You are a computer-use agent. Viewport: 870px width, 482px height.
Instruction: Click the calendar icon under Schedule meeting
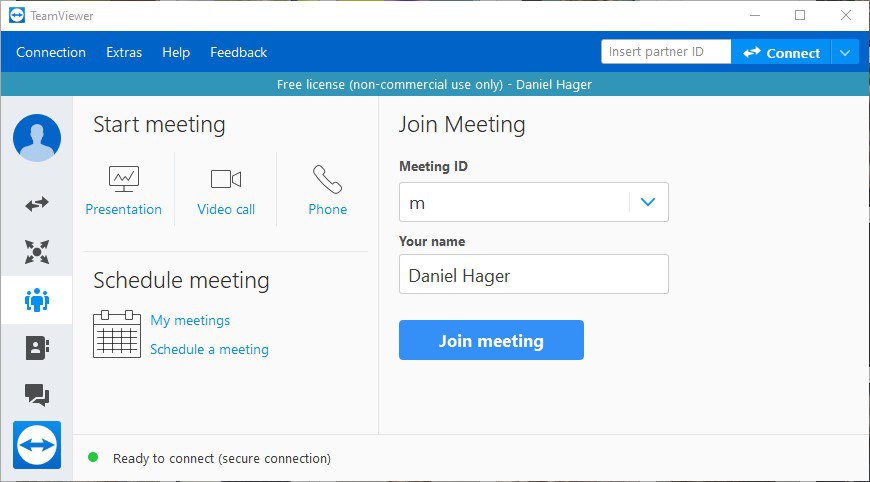point(117,334)
